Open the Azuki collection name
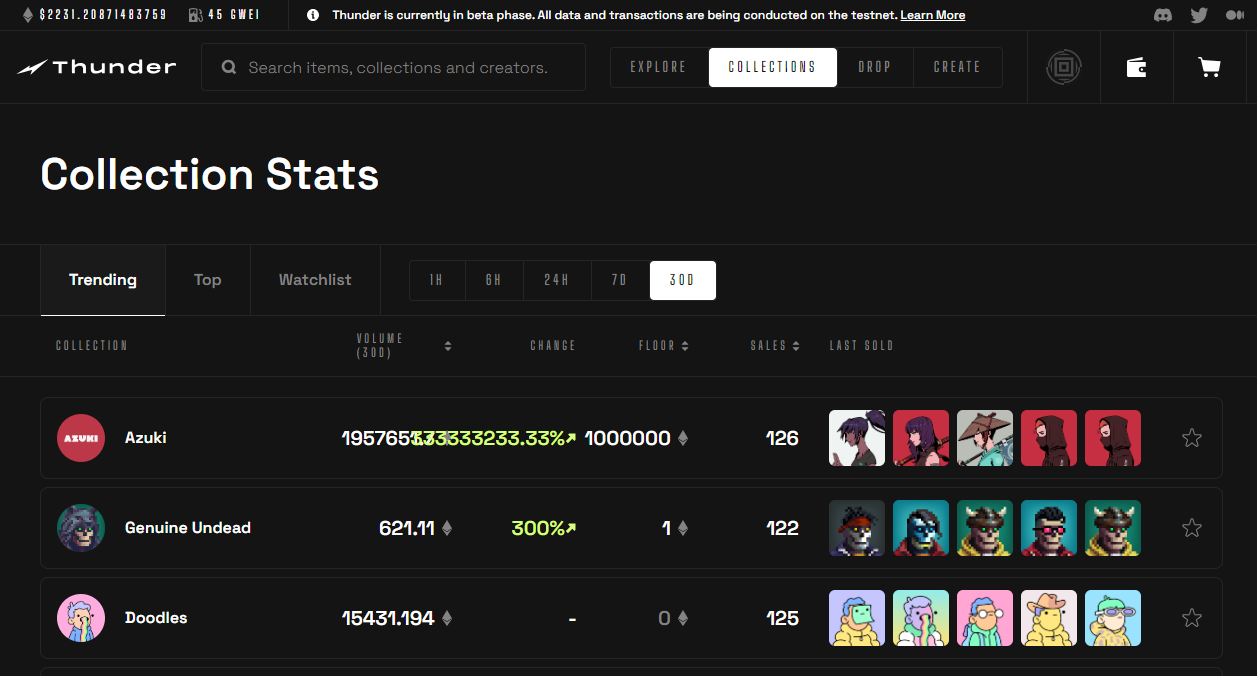1257x676 pixels. click(146, 438)
